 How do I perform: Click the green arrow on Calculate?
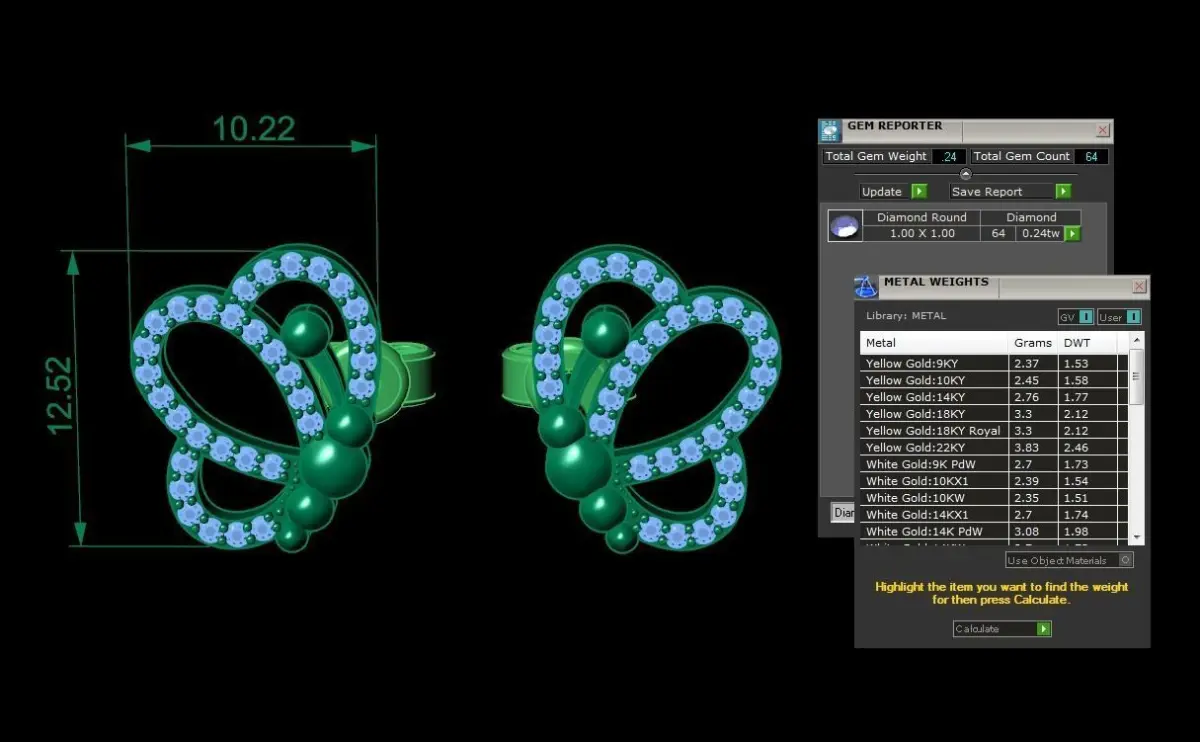tap(1043, 629)
